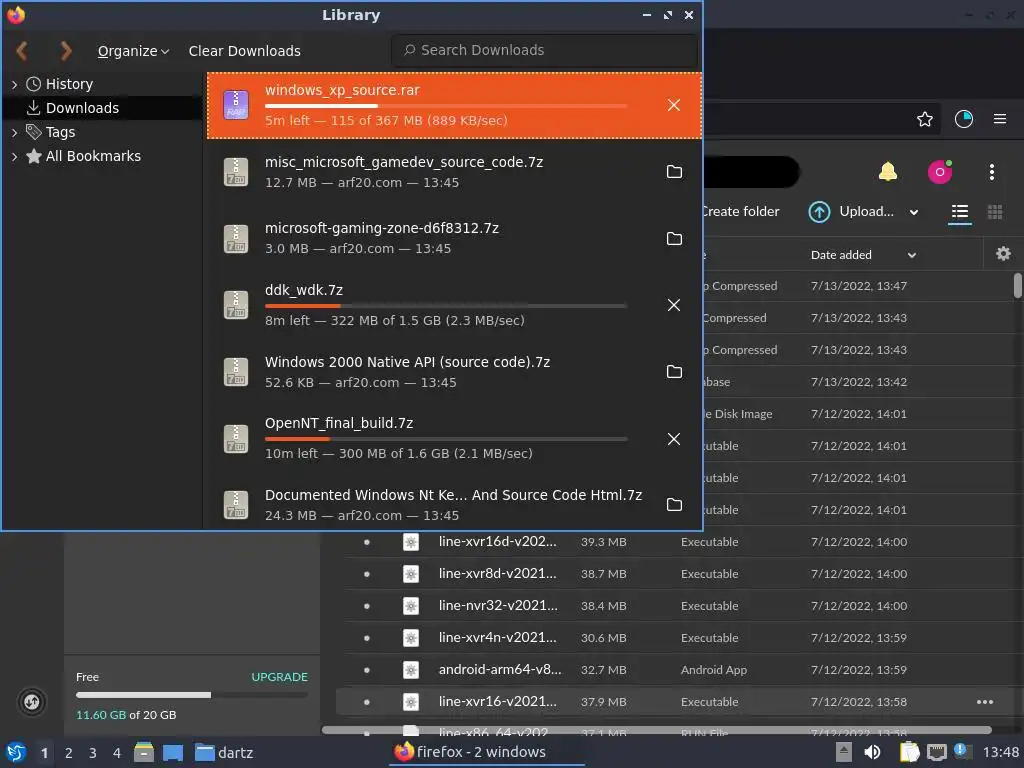1024x768 pixels.
Task: Select line-xvr16d-v202... file row
Action: click(x=679, y=542)
